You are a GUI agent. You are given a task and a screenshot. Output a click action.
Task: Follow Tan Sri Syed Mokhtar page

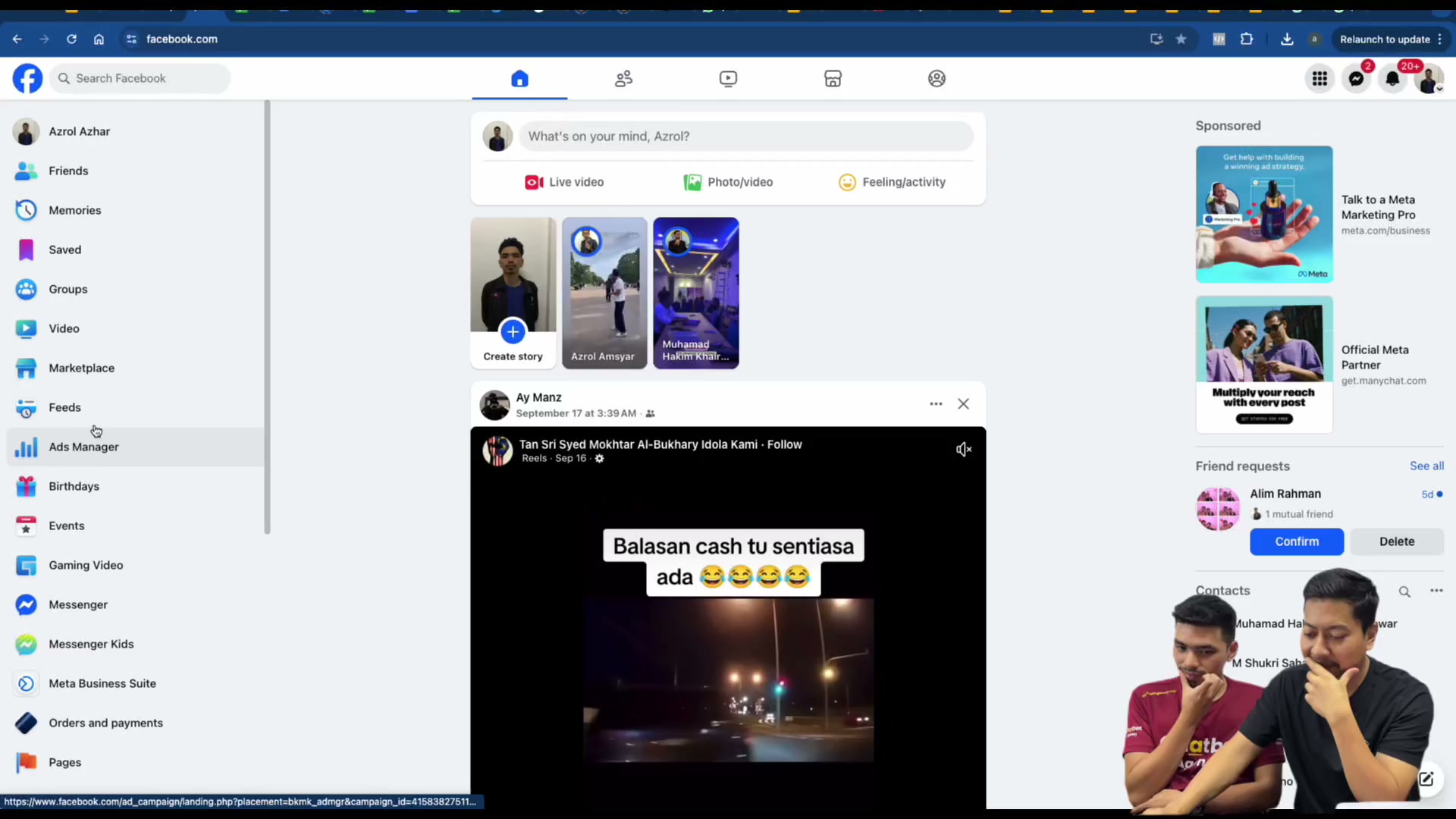[x=784, y=444]
